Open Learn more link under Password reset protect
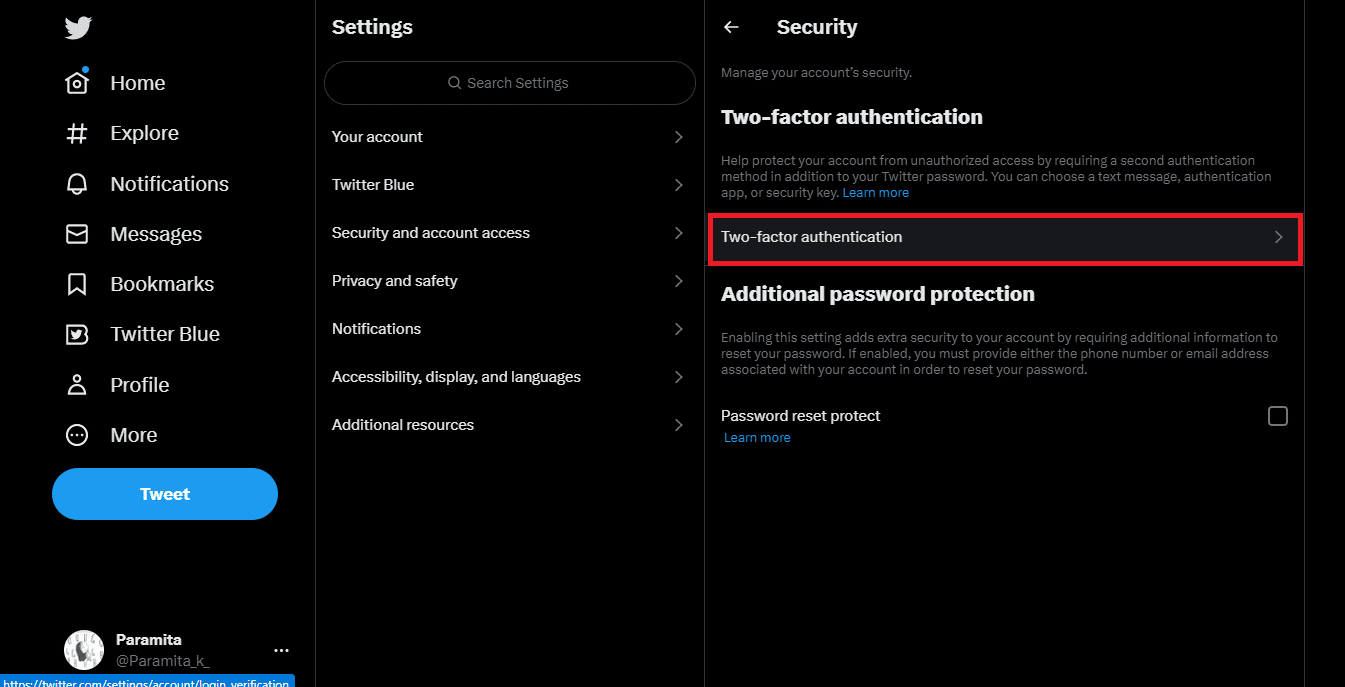Screen dimensions: 1345x687 pos(757,438)
